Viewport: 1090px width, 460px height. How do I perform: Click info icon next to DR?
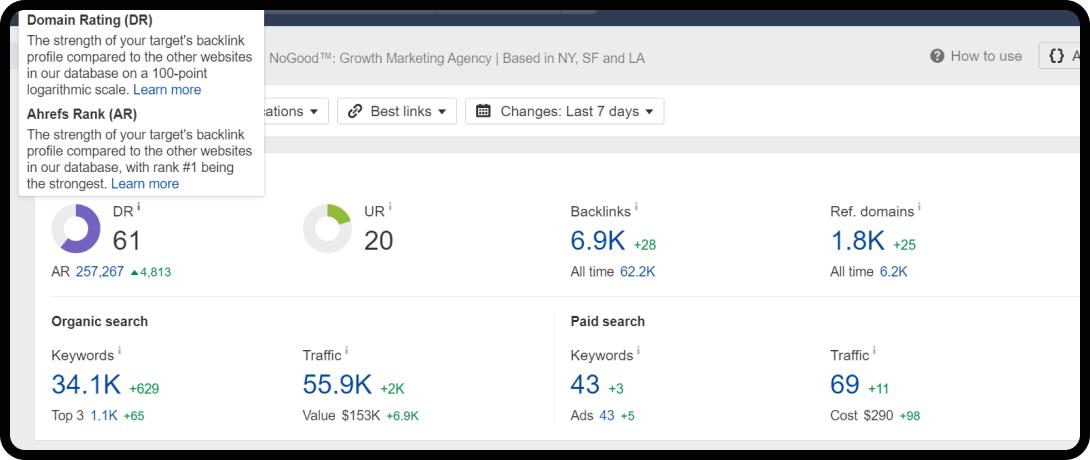(138, 207)
